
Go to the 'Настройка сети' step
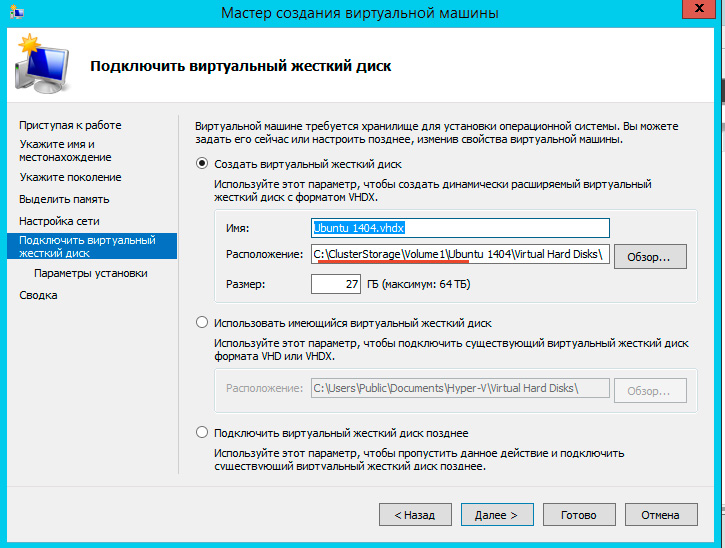59,220
